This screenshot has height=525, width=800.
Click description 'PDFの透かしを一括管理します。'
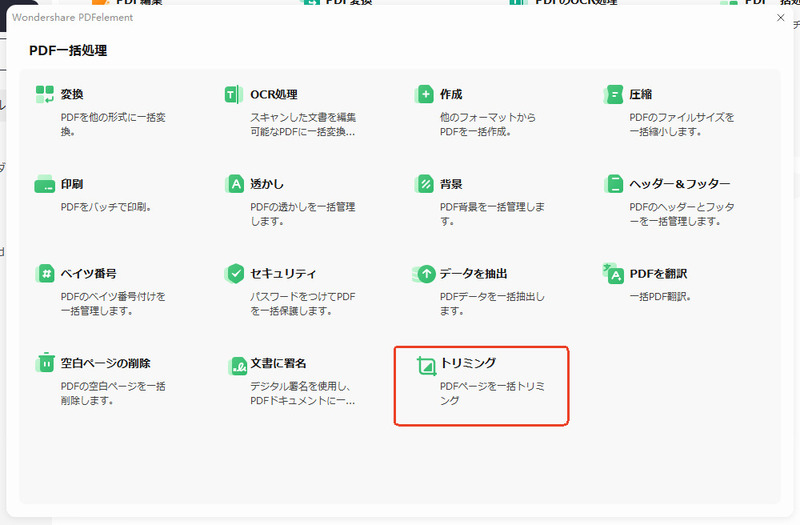pyautogui.click(x=303, y=214)
